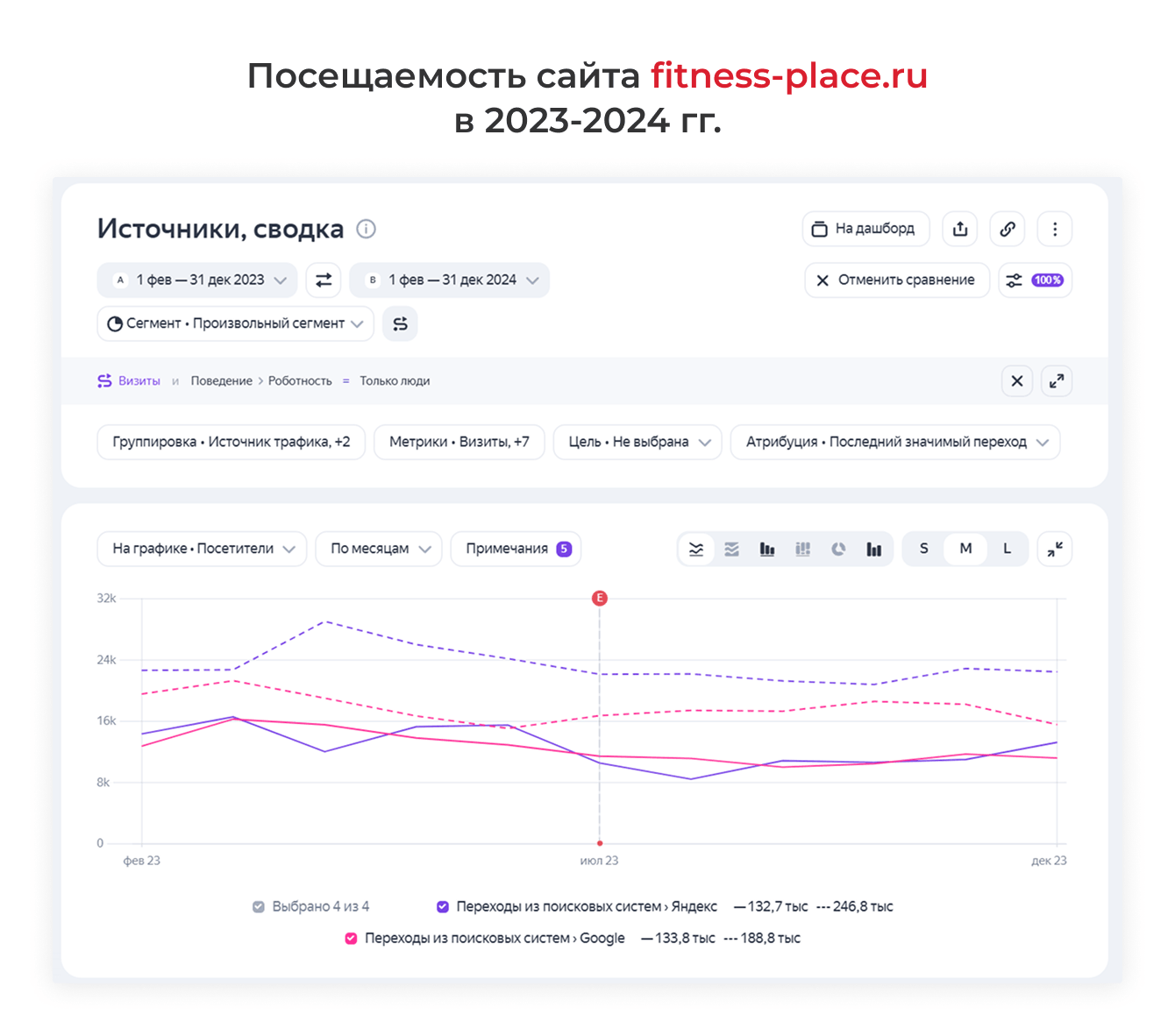Set chart size to M

pyautogui.click(x=965, y=549)
